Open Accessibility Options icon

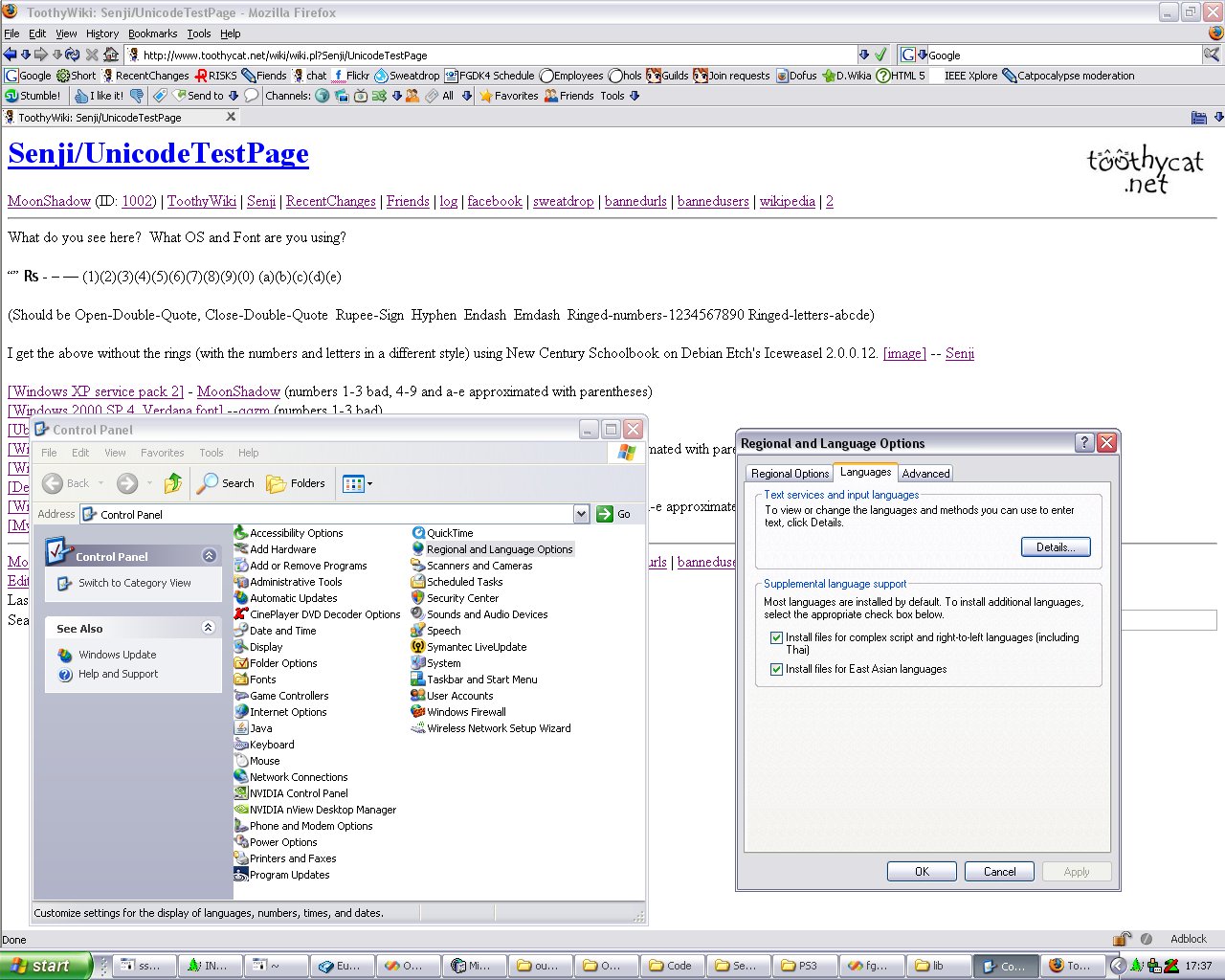[x=241, y=533]
